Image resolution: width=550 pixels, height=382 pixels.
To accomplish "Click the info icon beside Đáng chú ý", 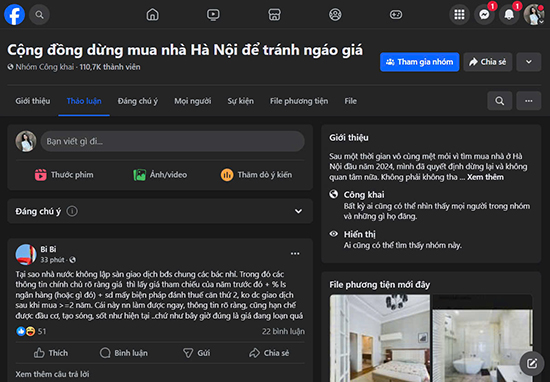I will tap(72, 211).
